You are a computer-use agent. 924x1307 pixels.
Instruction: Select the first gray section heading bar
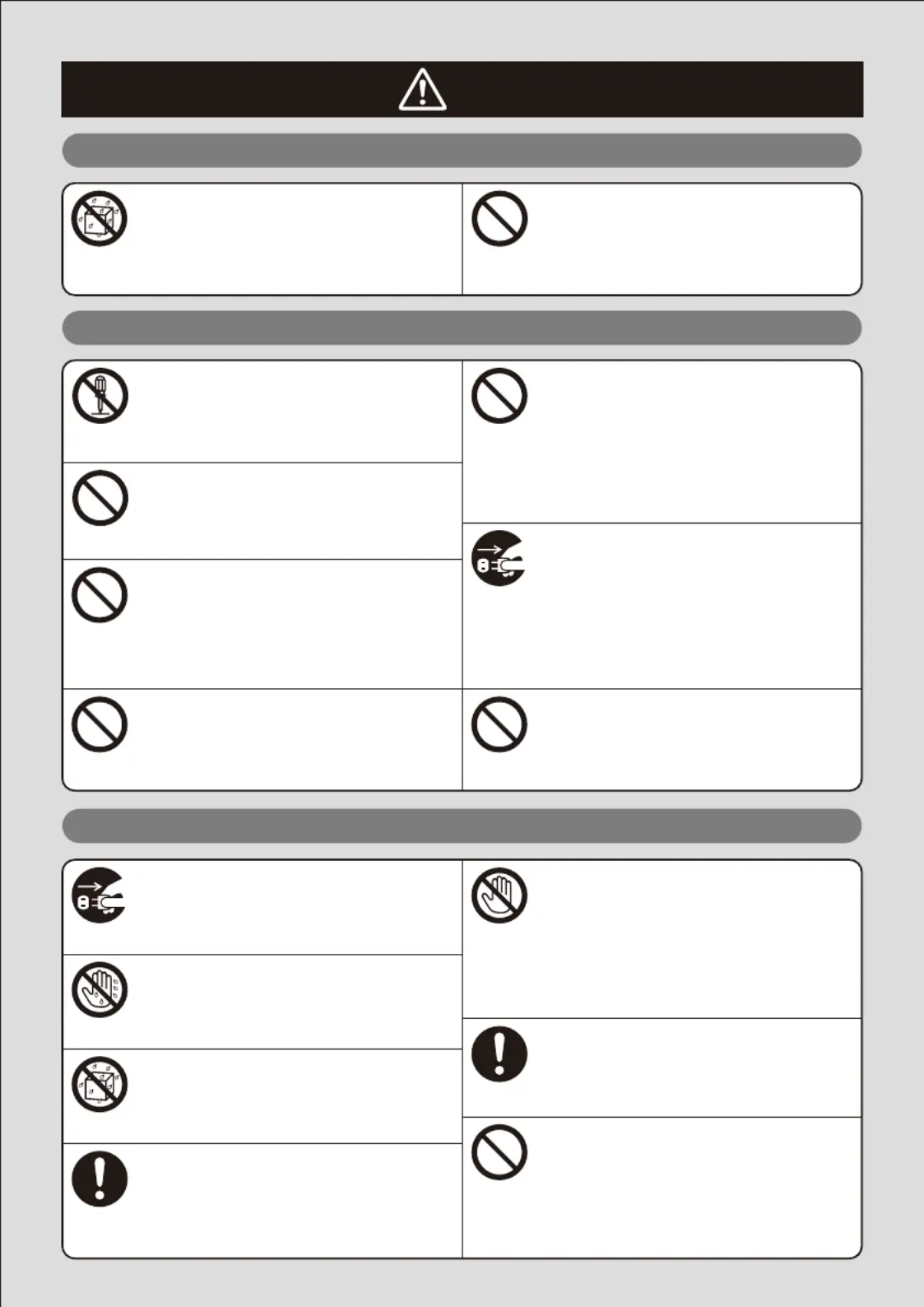tap(462, 151)
